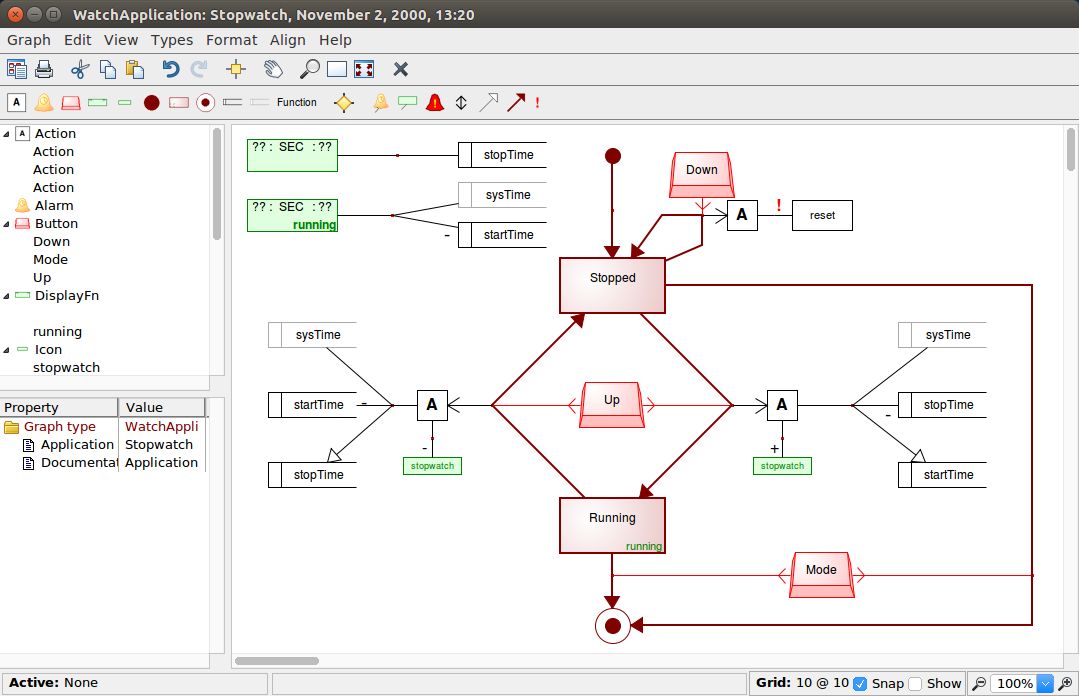Undo the last action with the toolbar arrow
The image size is (1079, 696).
[x=171, y=69]
